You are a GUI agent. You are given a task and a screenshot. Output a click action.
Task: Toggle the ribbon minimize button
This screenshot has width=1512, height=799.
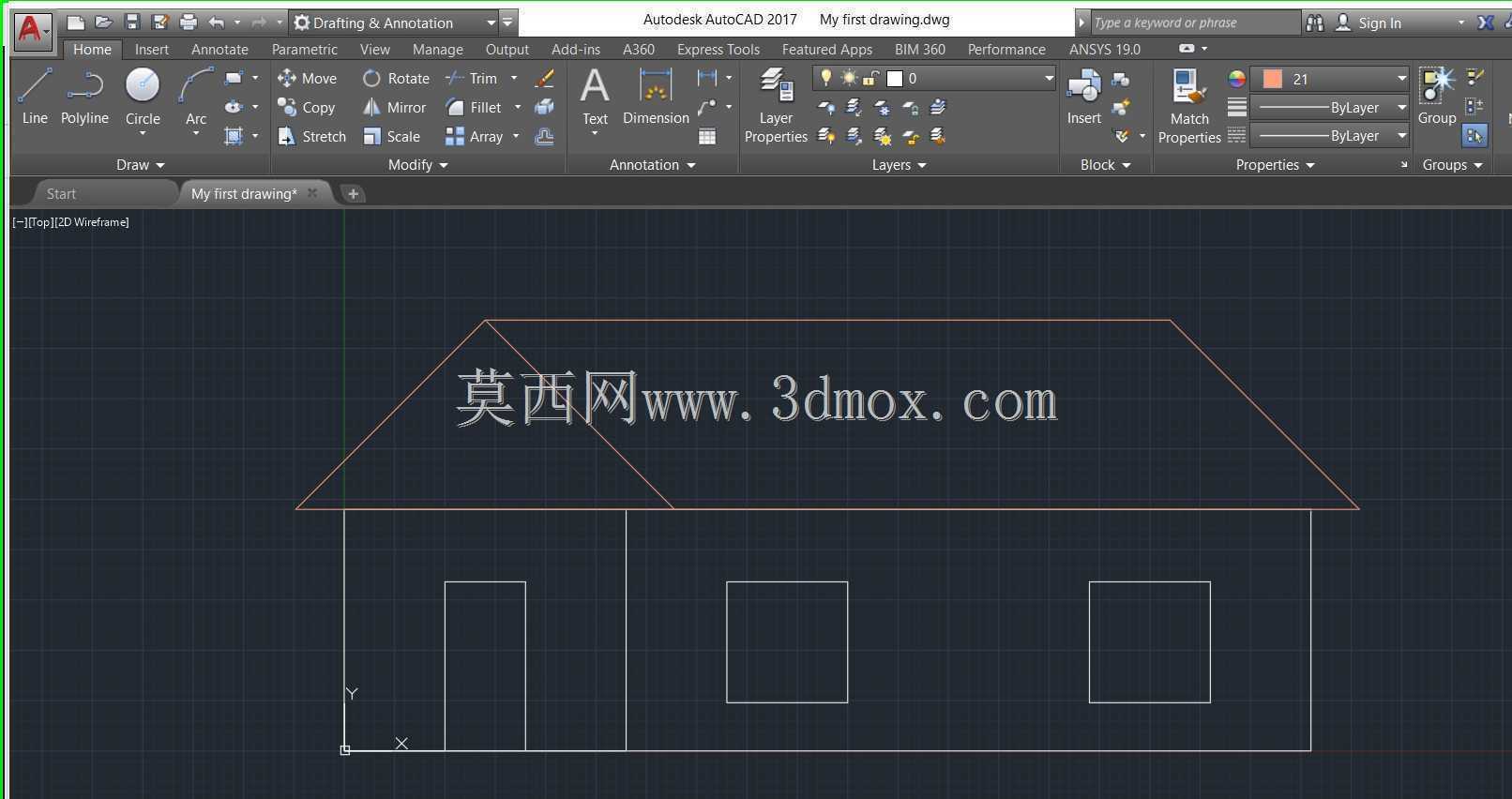pyautogui.click(x=1187, y=49)
